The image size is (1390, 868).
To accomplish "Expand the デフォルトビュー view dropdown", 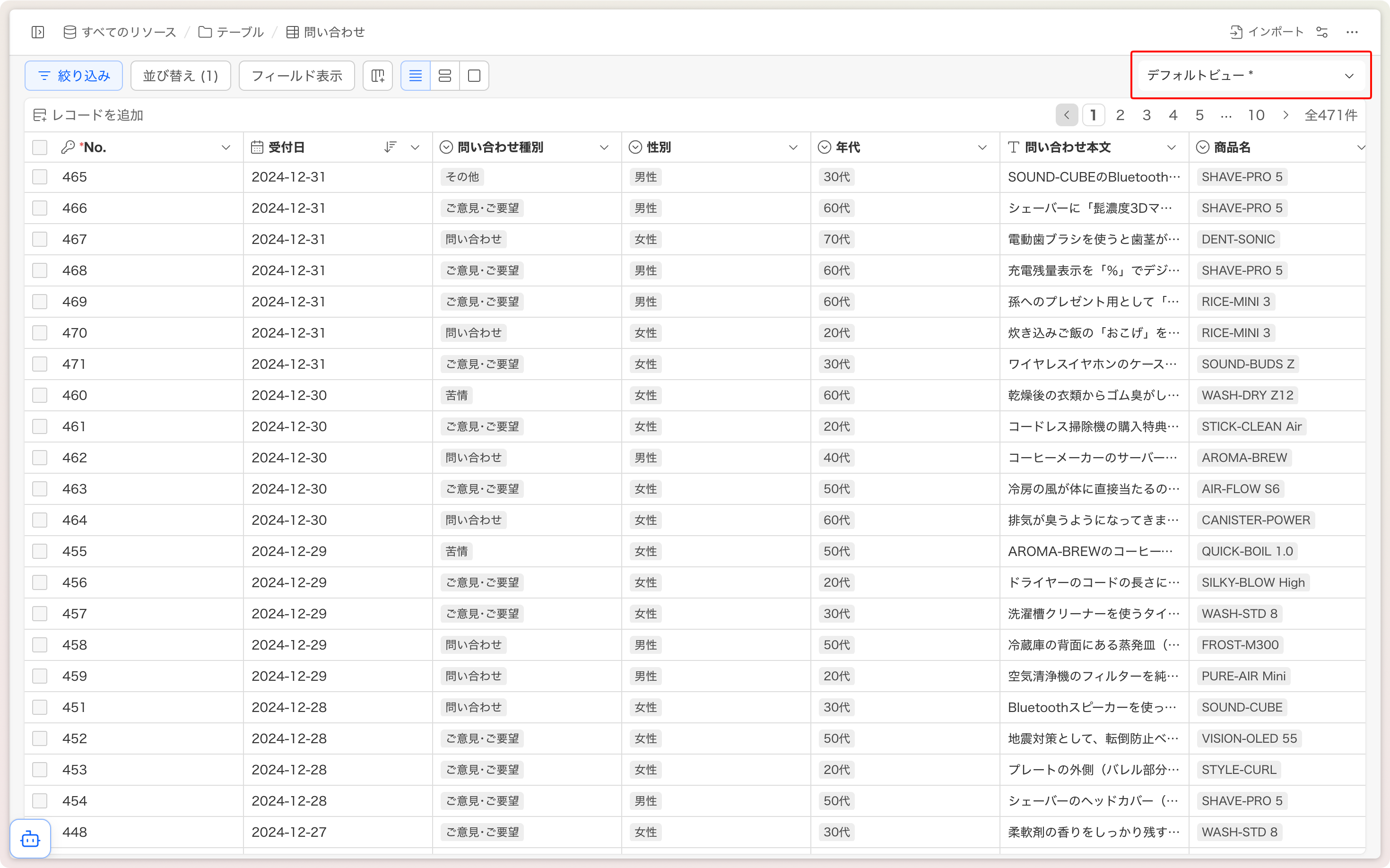I will pos(1251,76).
